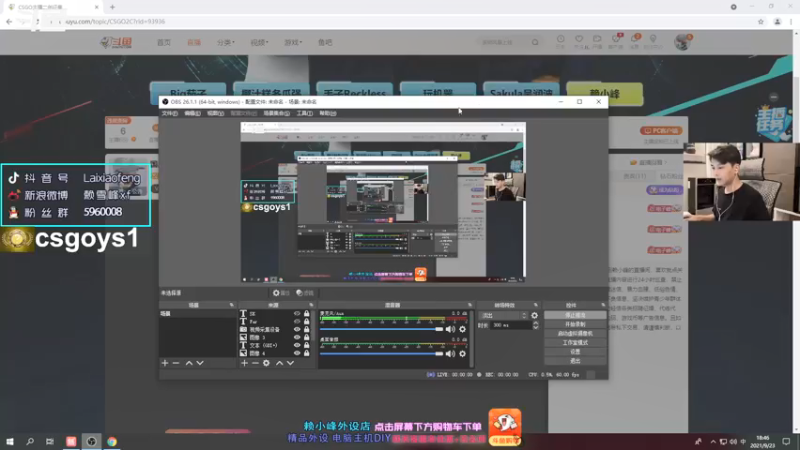
Task: Click the 开始录制 button in OBS controls
Action: pyautogui.click(x=575, y=324)
